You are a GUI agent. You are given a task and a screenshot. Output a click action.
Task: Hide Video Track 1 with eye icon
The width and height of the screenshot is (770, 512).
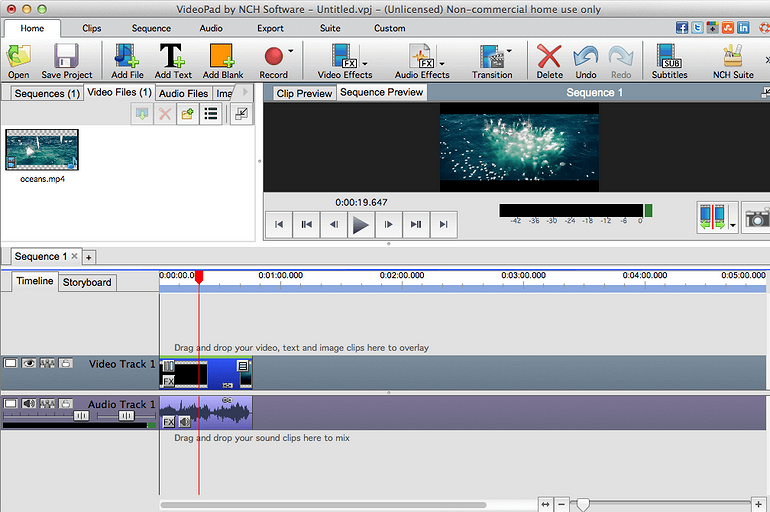29,364
